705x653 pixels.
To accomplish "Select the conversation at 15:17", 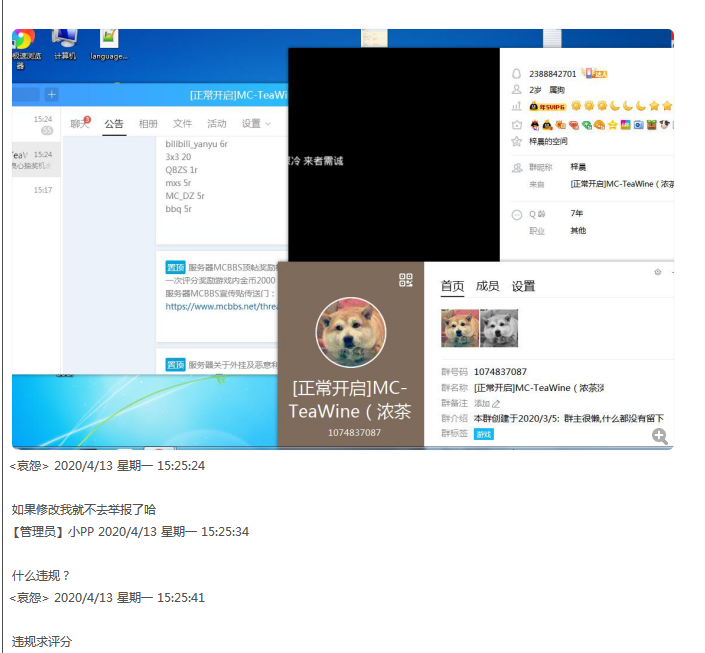I will pos(36,190).
